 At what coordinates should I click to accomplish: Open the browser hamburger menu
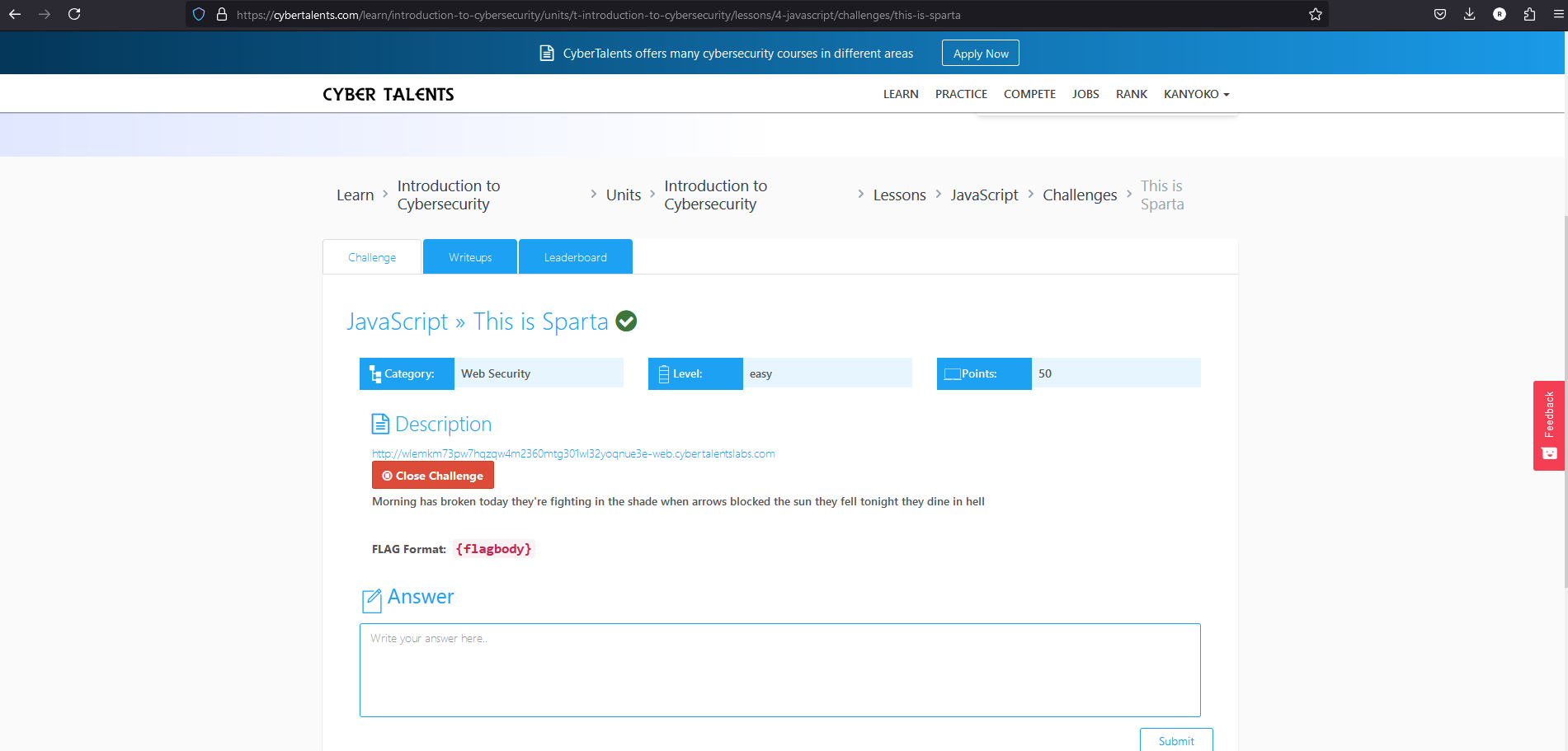tap(1558, 14)
